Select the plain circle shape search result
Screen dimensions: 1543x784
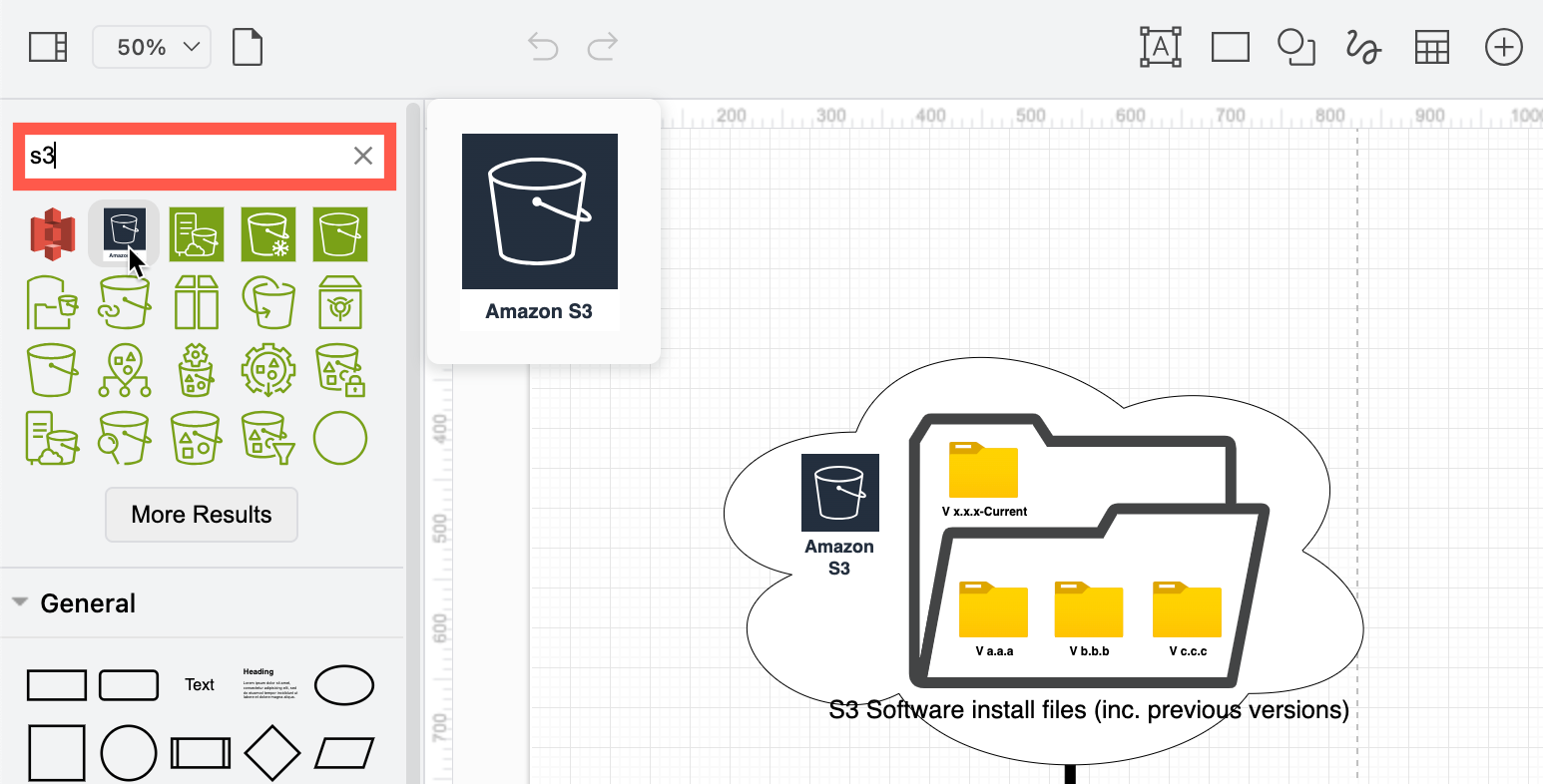[339, 437]
